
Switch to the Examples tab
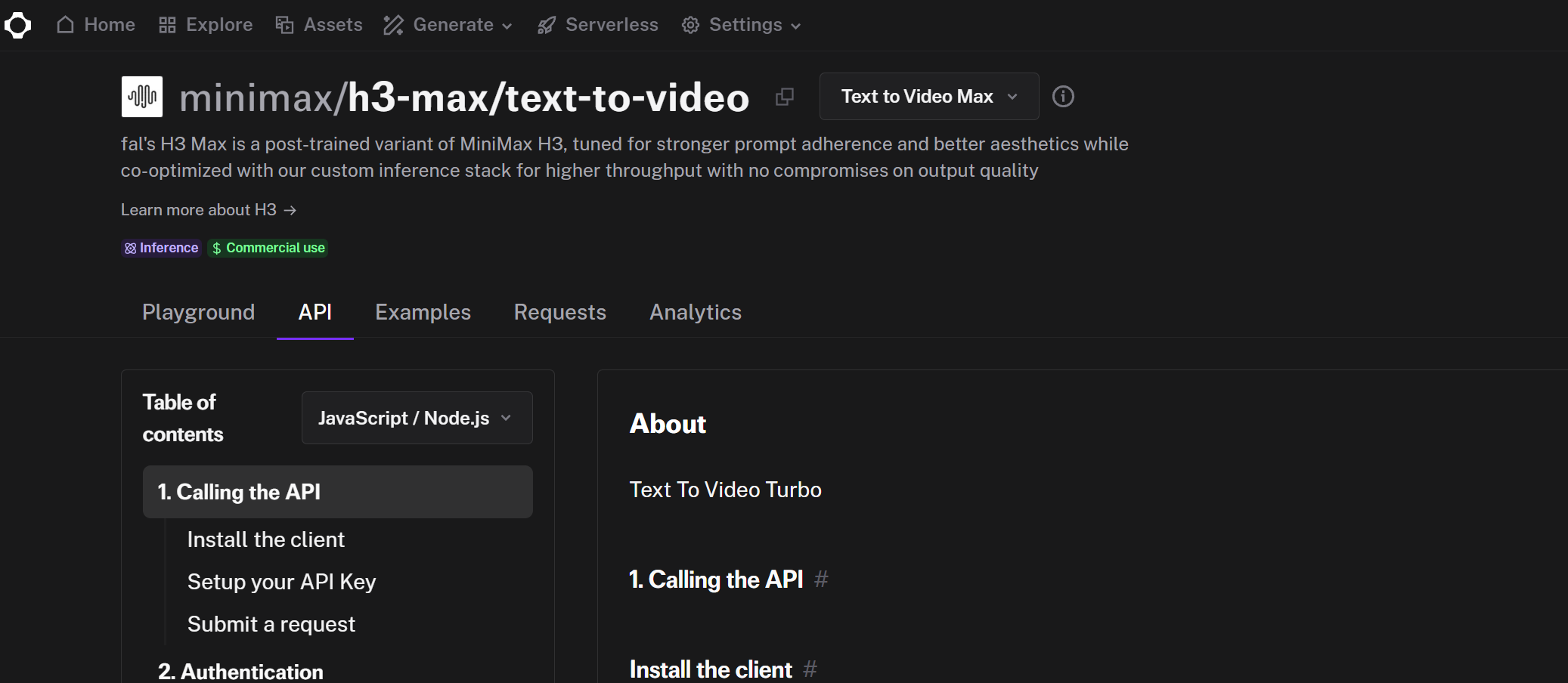coord(423,312)
